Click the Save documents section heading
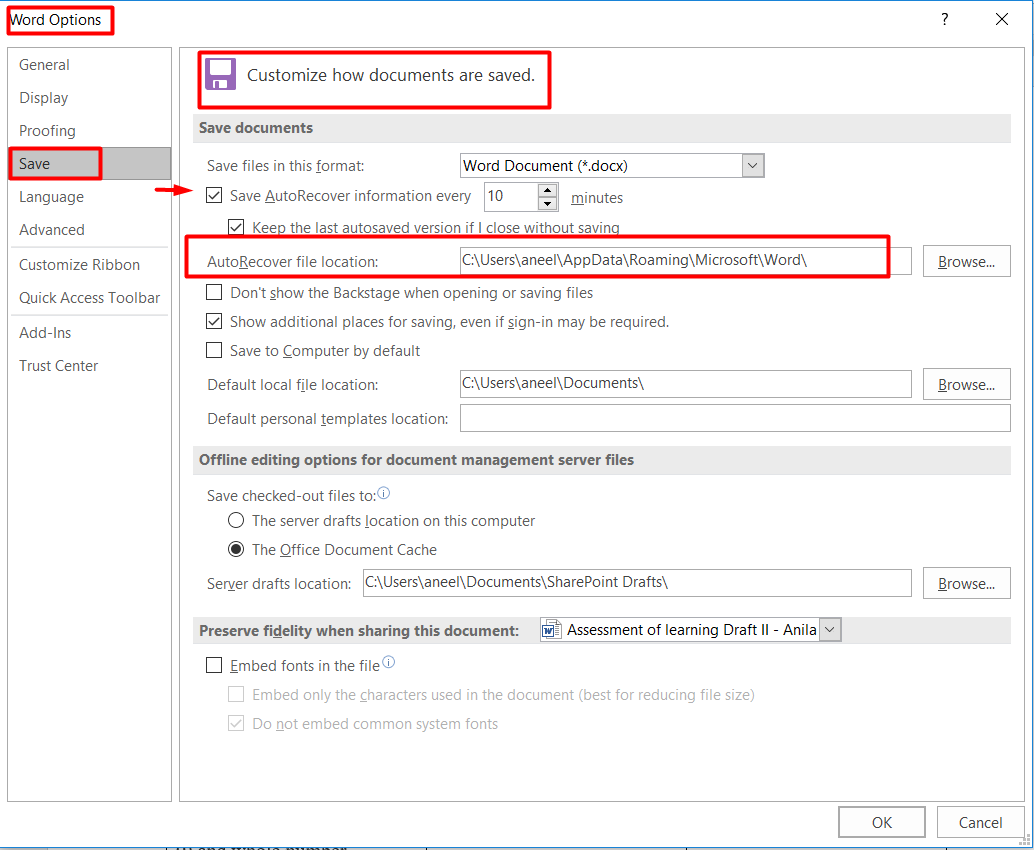 click(256, 127)
